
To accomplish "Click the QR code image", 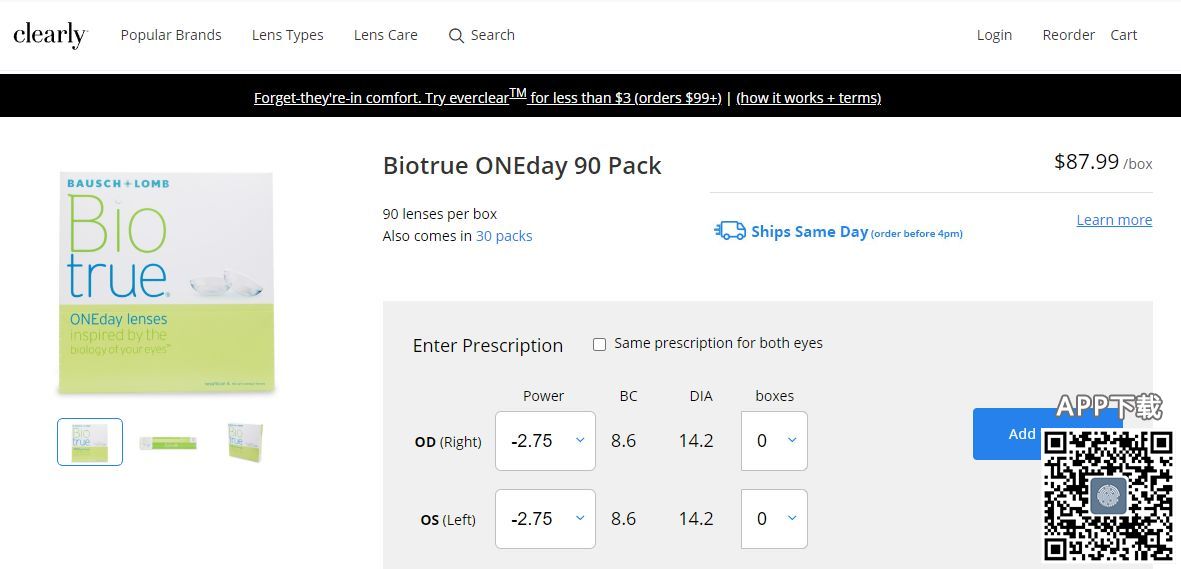I will [x=1107, y=495].
